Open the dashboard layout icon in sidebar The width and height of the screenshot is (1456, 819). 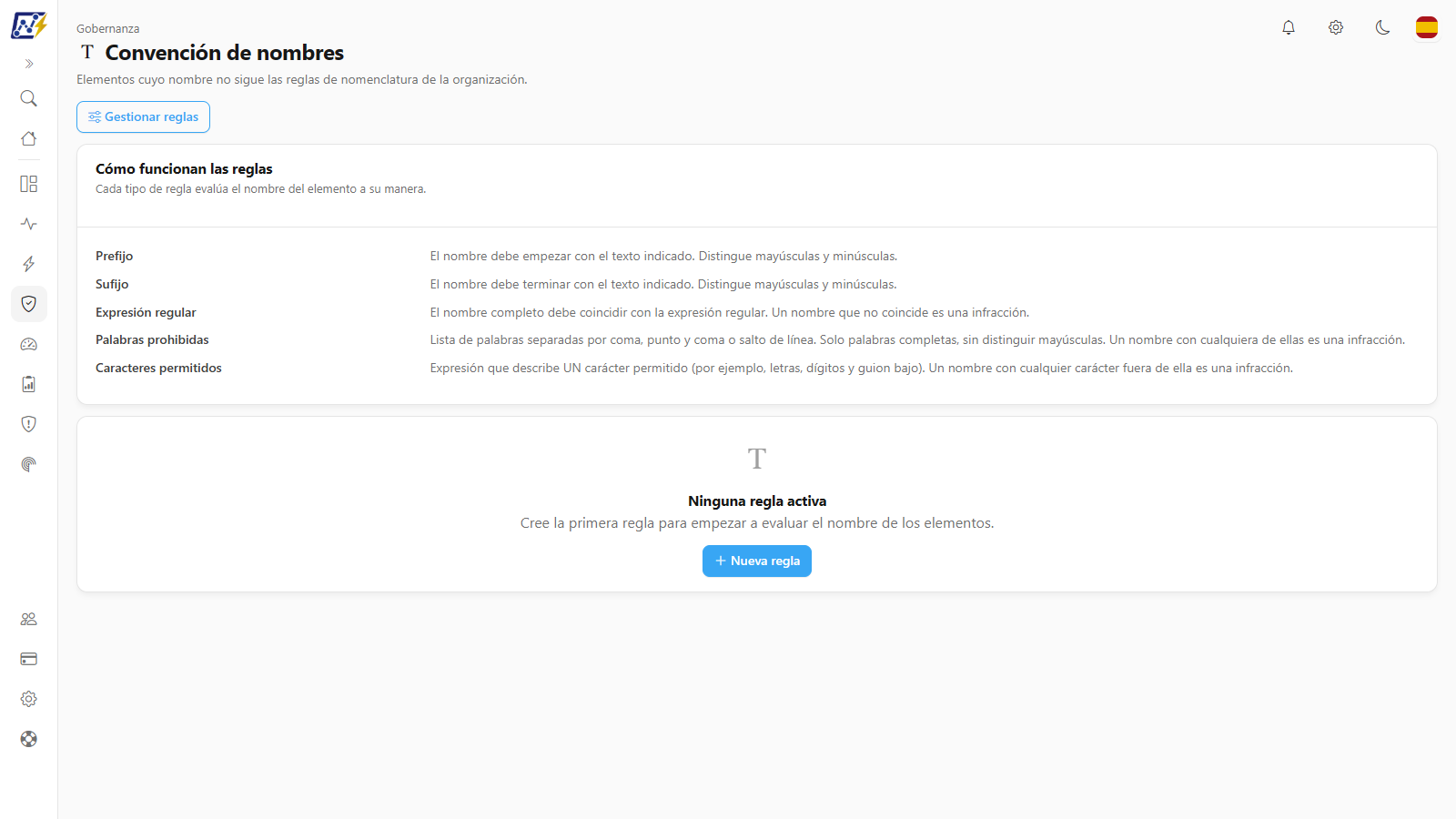pyautogui.click(x=29, y=184)
